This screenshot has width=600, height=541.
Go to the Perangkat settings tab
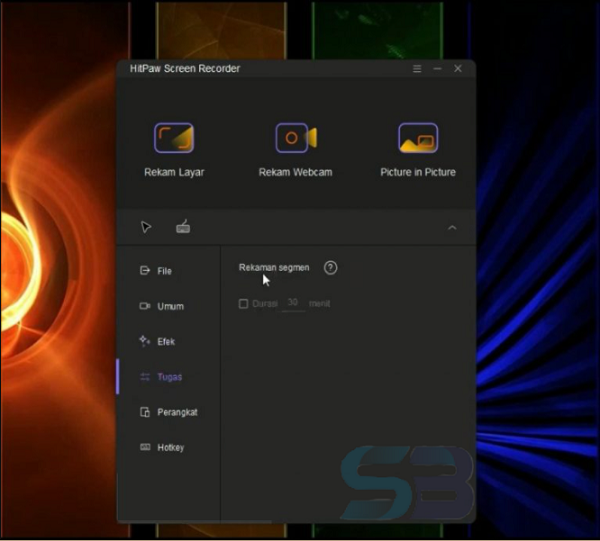tap(168, 412)
